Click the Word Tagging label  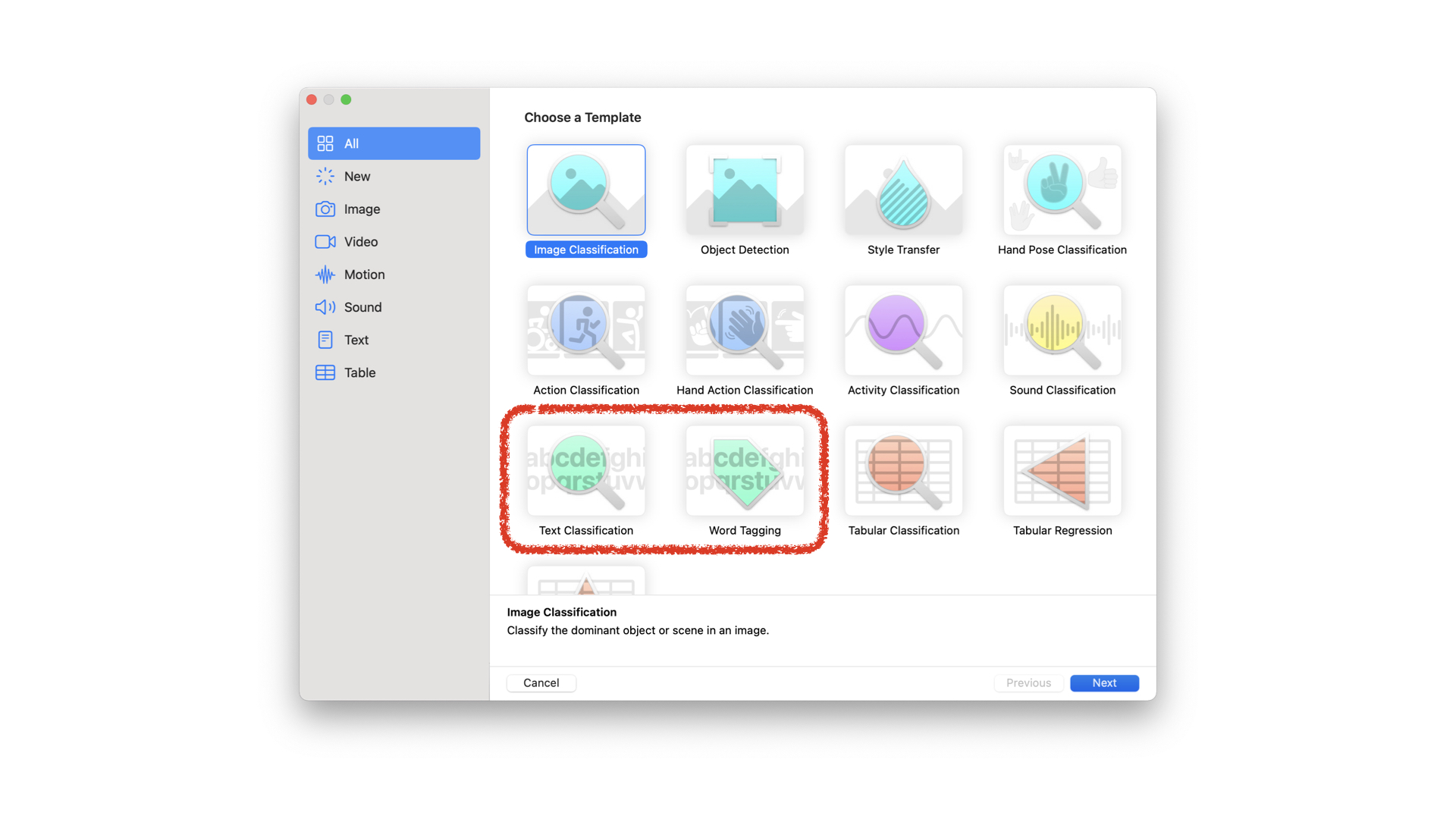[x=745, y=530]
